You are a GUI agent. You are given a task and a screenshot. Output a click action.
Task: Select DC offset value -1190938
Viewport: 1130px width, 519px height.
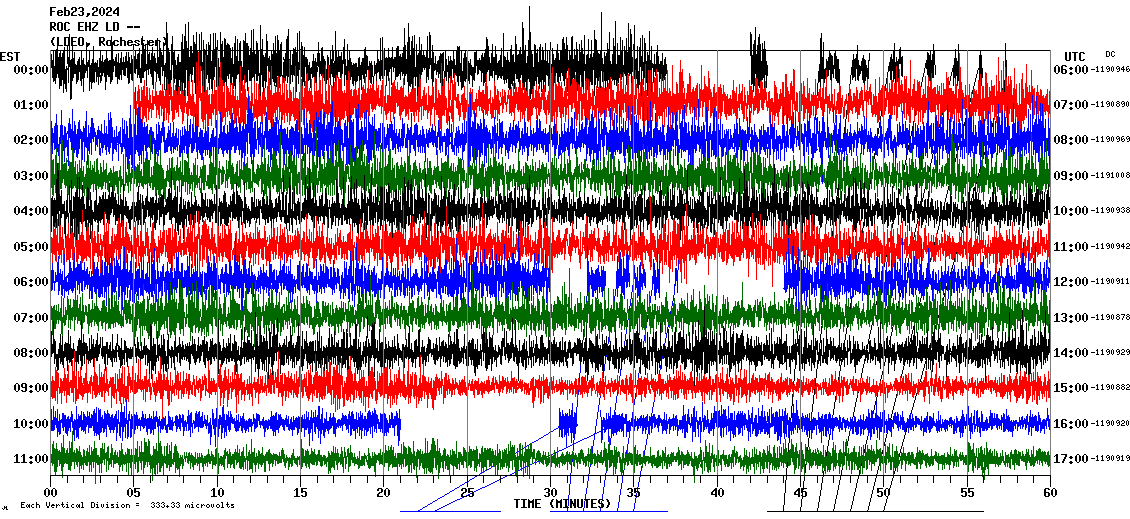1109,211
